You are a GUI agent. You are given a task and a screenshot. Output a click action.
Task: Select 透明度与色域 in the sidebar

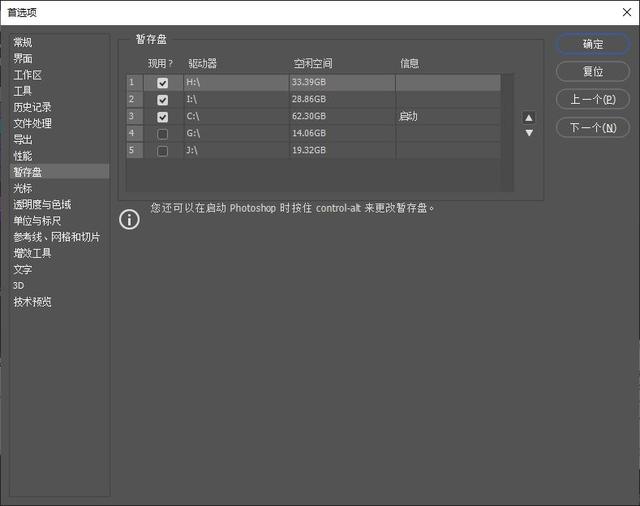[x=42, y=205]
